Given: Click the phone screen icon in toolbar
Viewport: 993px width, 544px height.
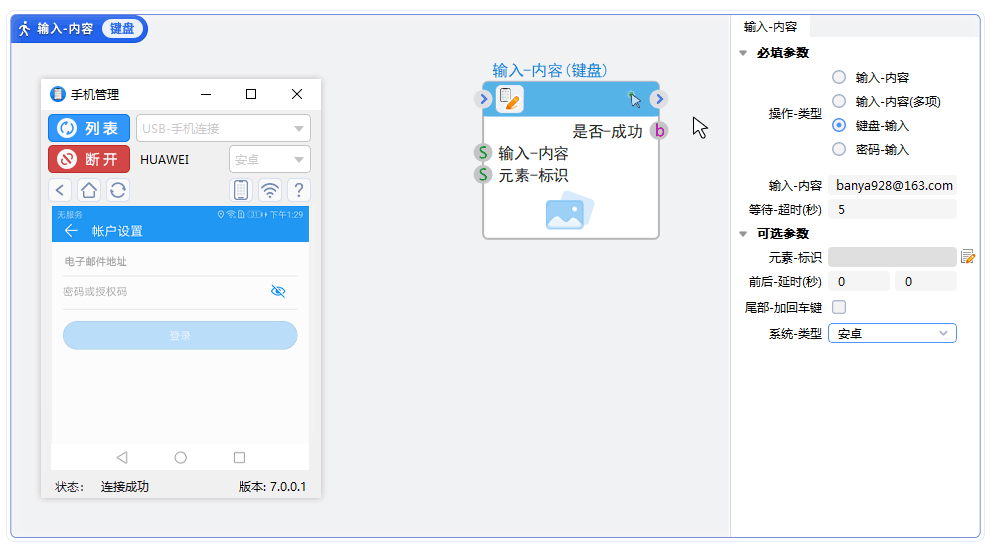Looking at the screenshot, I should (x=241, y=190).
